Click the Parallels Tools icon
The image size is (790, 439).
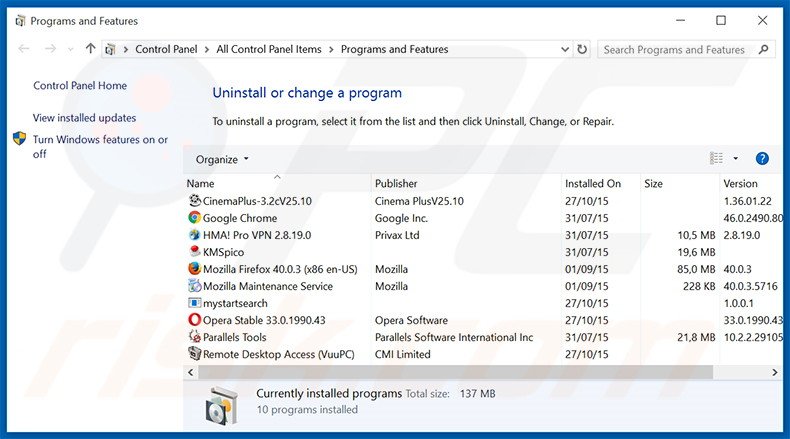194,337
